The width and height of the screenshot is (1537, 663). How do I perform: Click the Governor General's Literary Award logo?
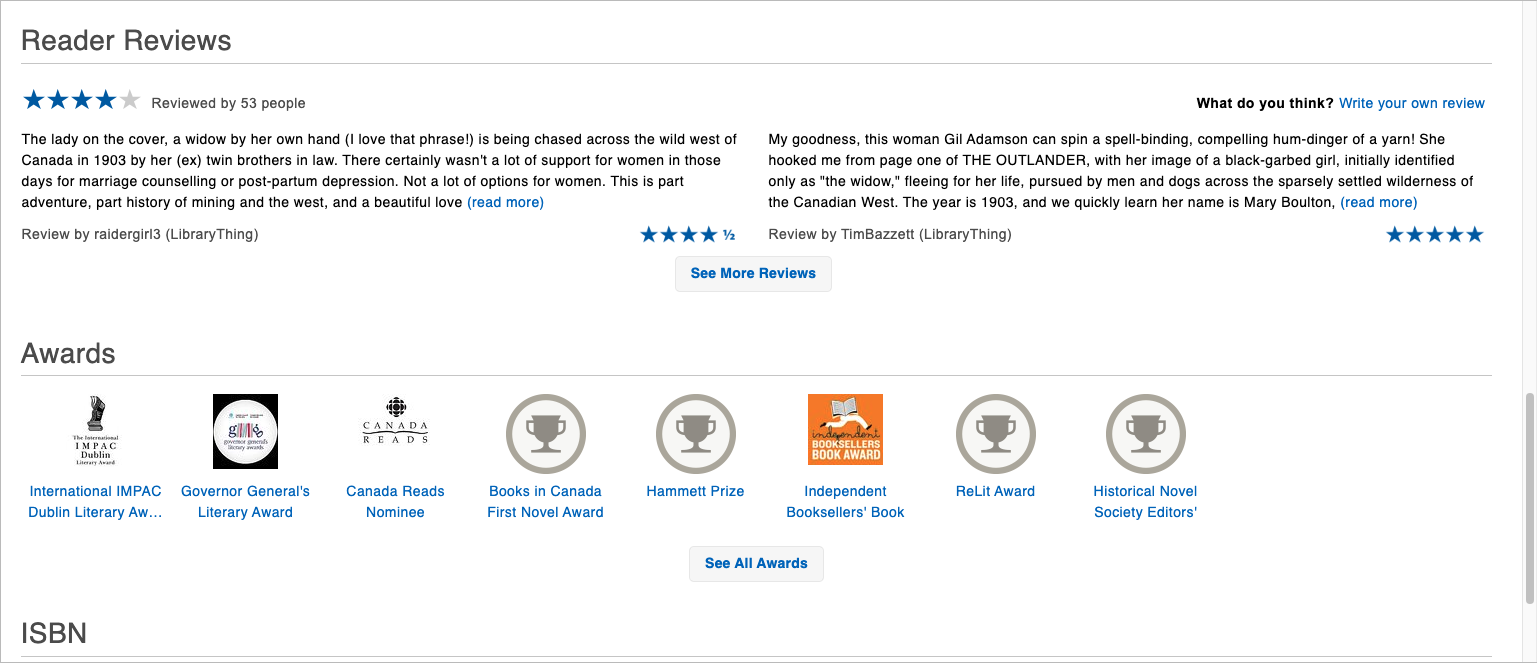[245, 431]
